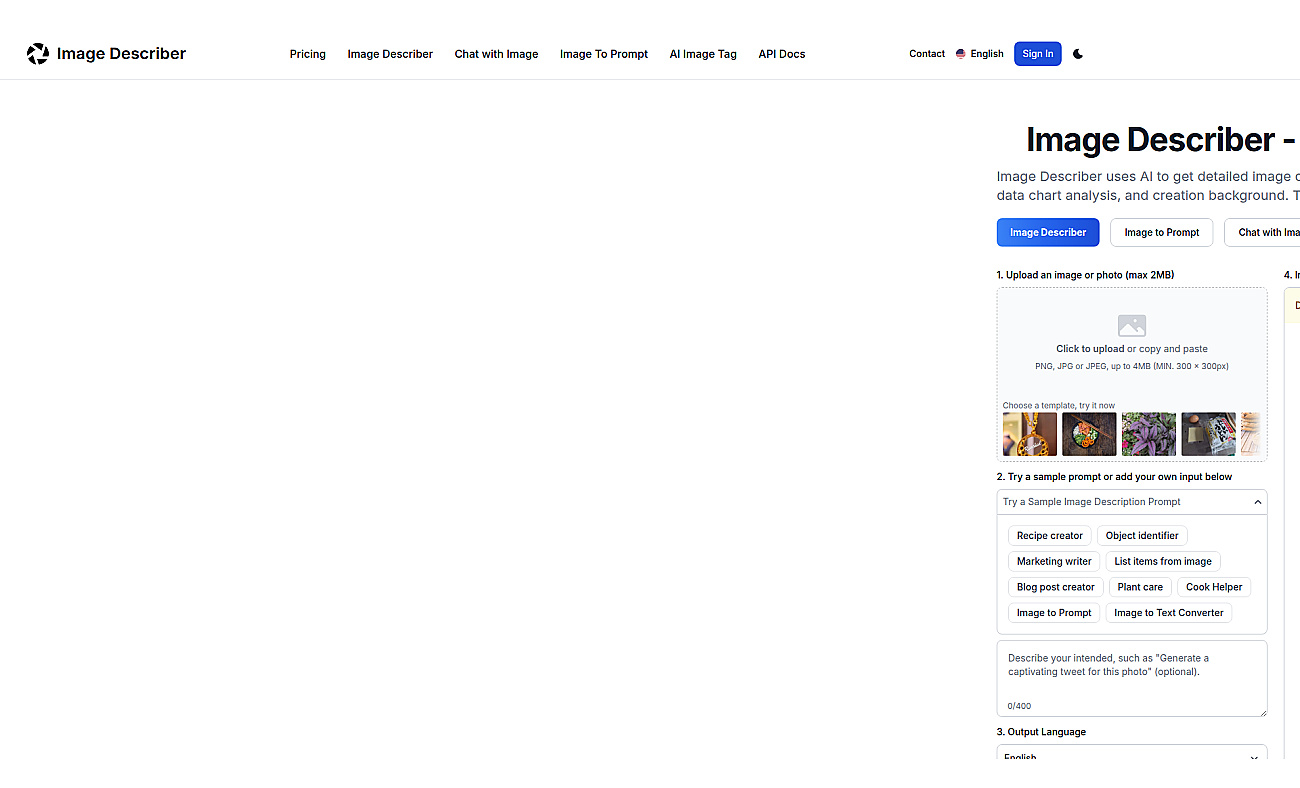Click 'PNG, JPG or JPEG, up to 4MB' text
The width and height of the screenshot is (1300, 788).
[1132, 367]
